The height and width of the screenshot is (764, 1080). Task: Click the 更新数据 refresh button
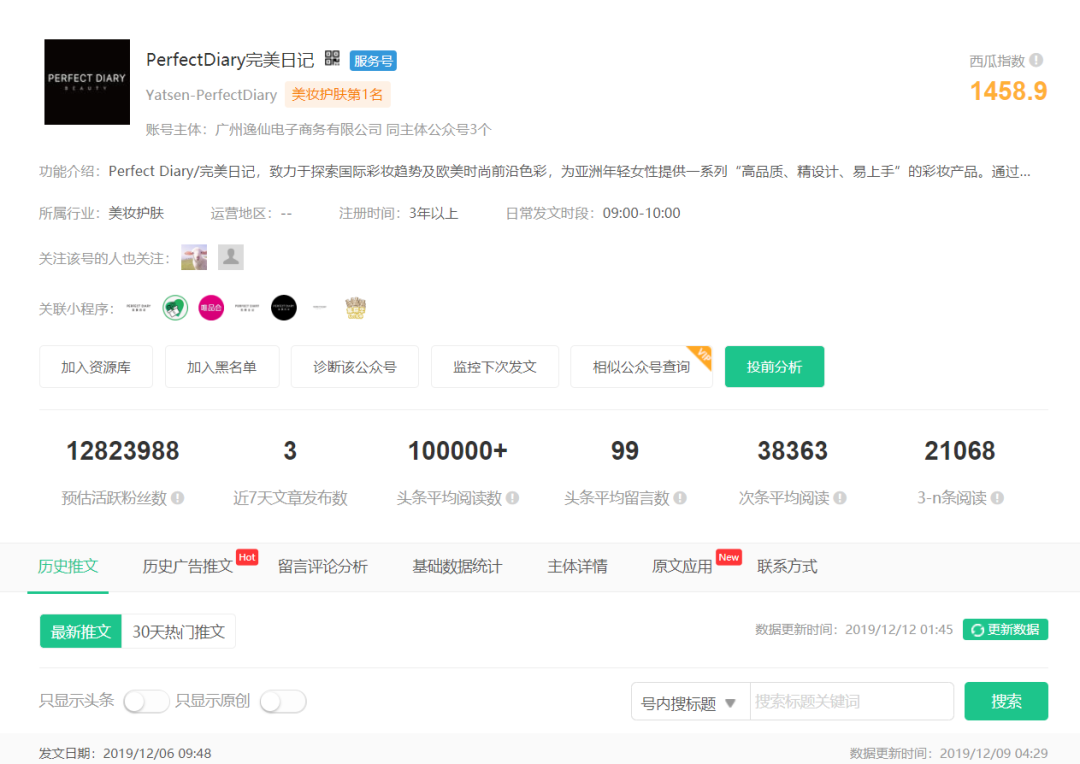[x=1006, y=629]
